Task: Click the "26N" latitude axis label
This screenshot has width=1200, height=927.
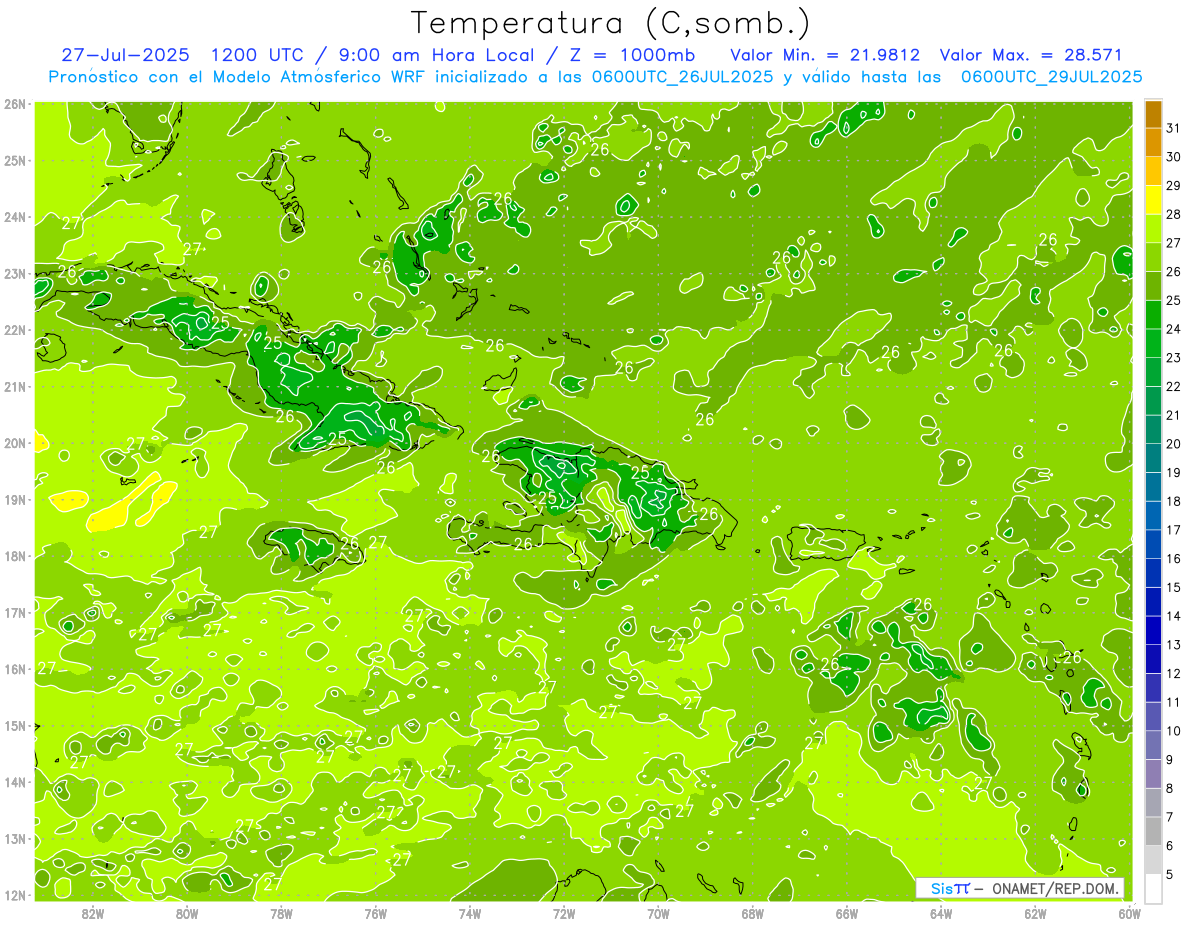Action: [14, 104]
